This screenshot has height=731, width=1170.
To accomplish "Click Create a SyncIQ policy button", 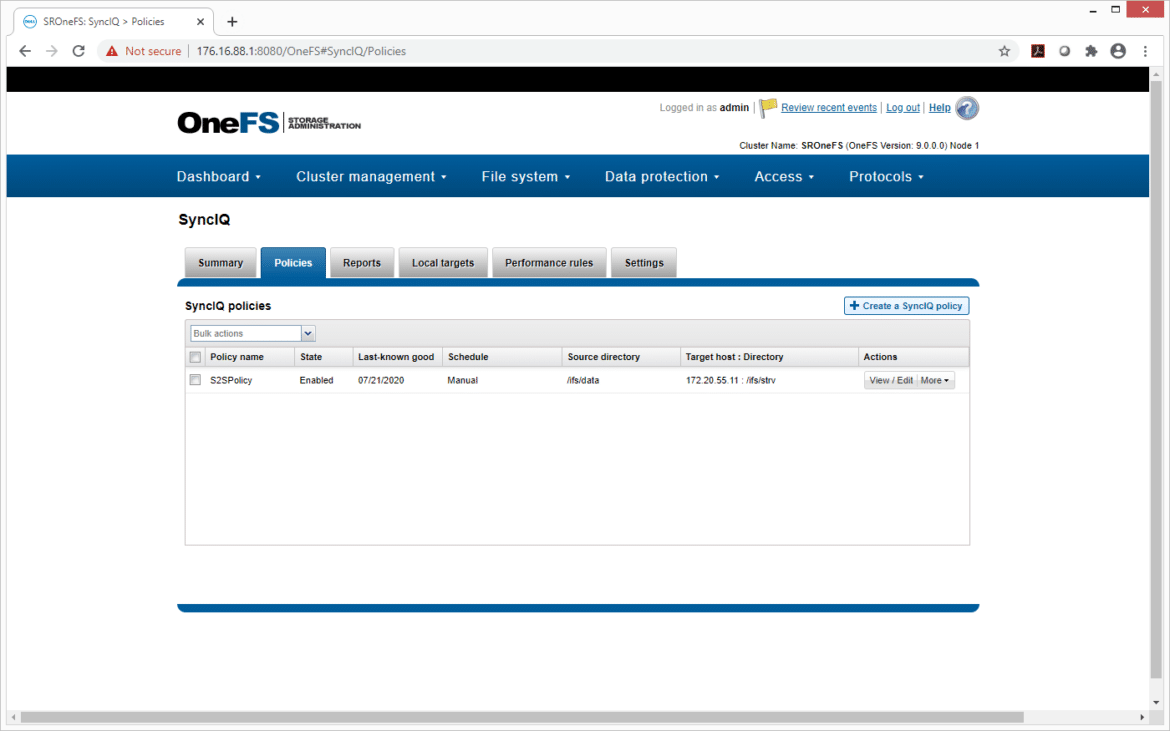I will click(x=907, y=306).
